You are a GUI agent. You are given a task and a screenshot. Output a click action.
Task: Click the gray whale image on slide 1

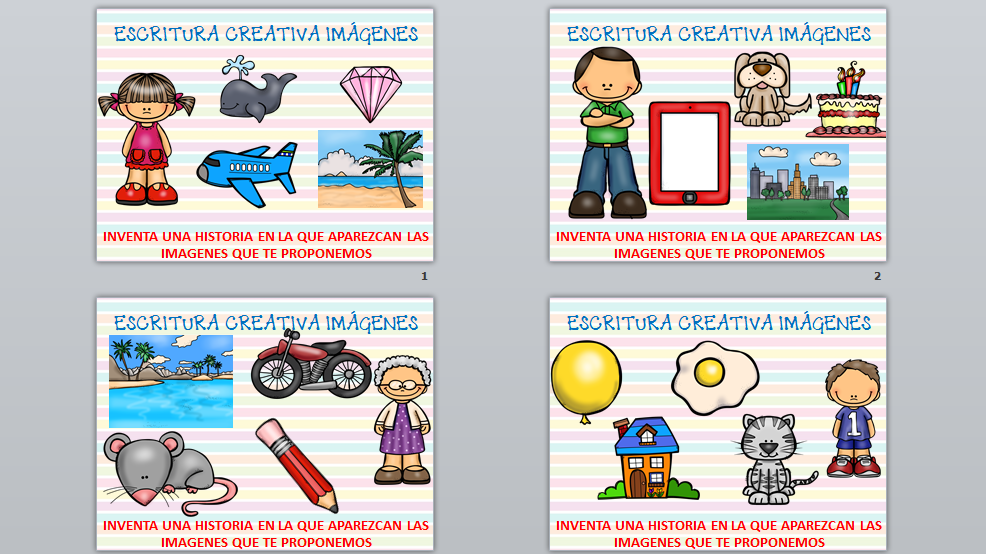pyautogui.click(x=257, y=89)
